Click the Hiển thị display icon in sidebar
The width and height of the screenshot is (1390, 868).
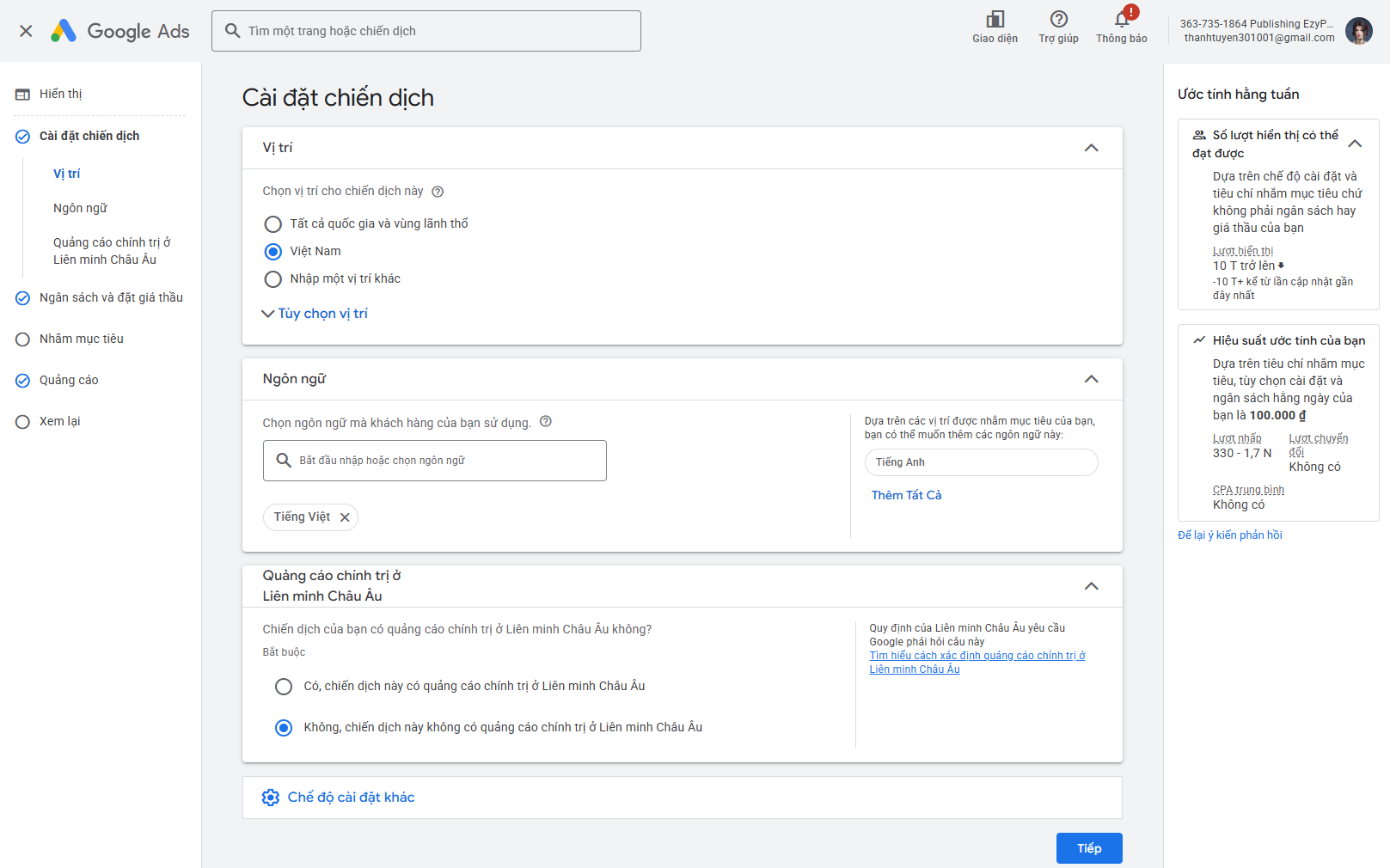(22, 95)
